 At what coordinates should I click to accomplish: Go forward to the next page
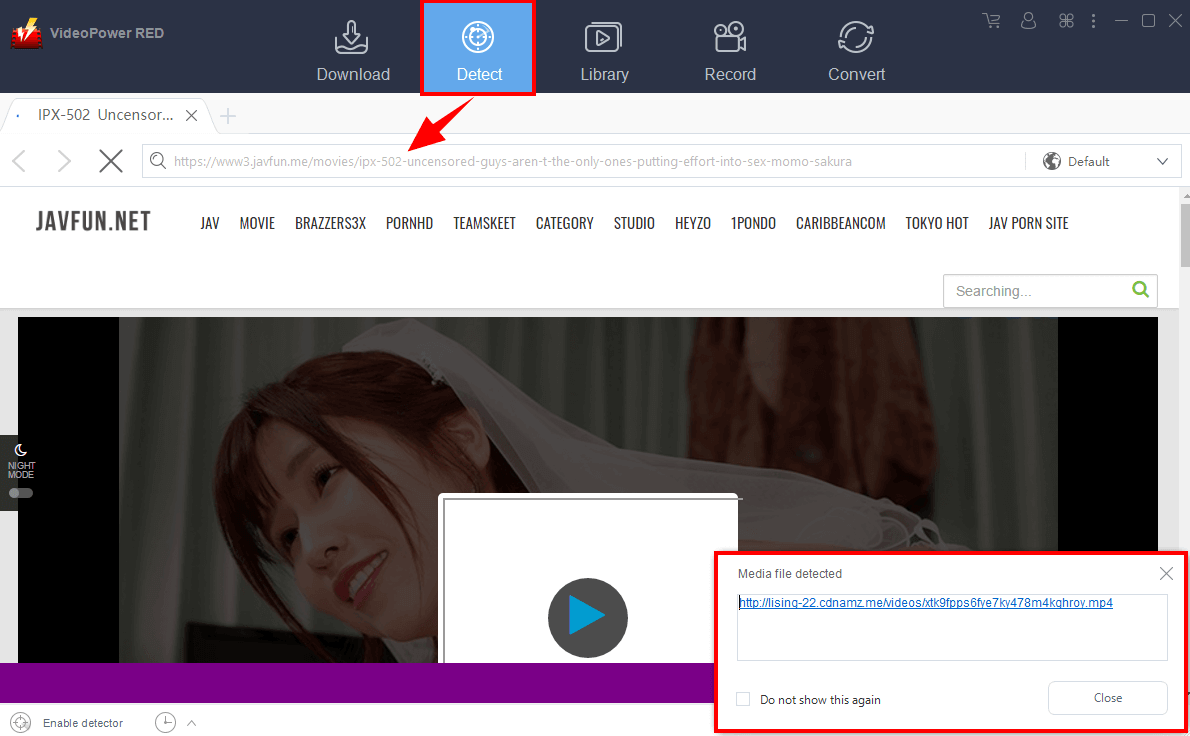click(65, 161)
